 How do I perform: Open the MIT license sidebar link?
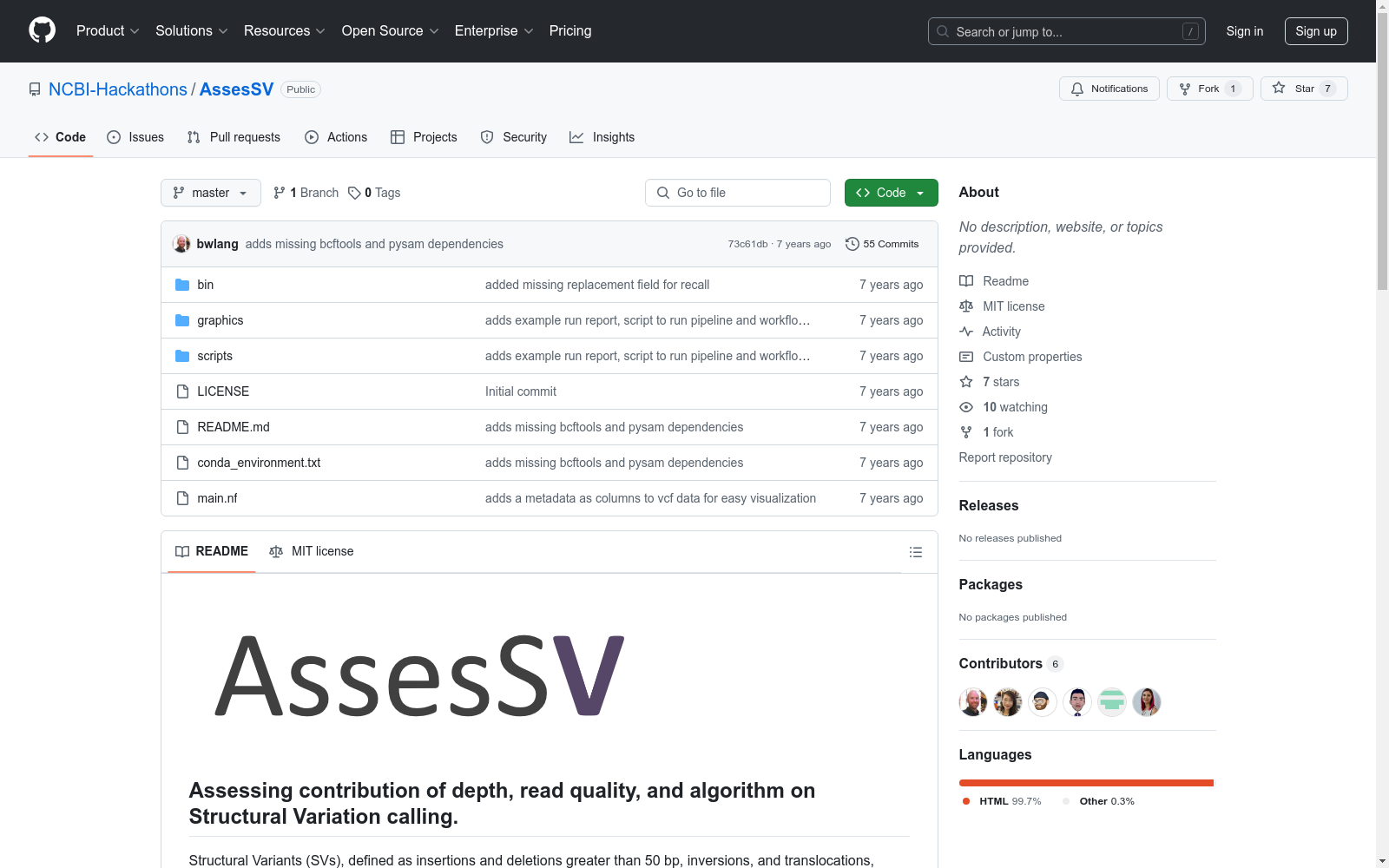pos(1002,306)
